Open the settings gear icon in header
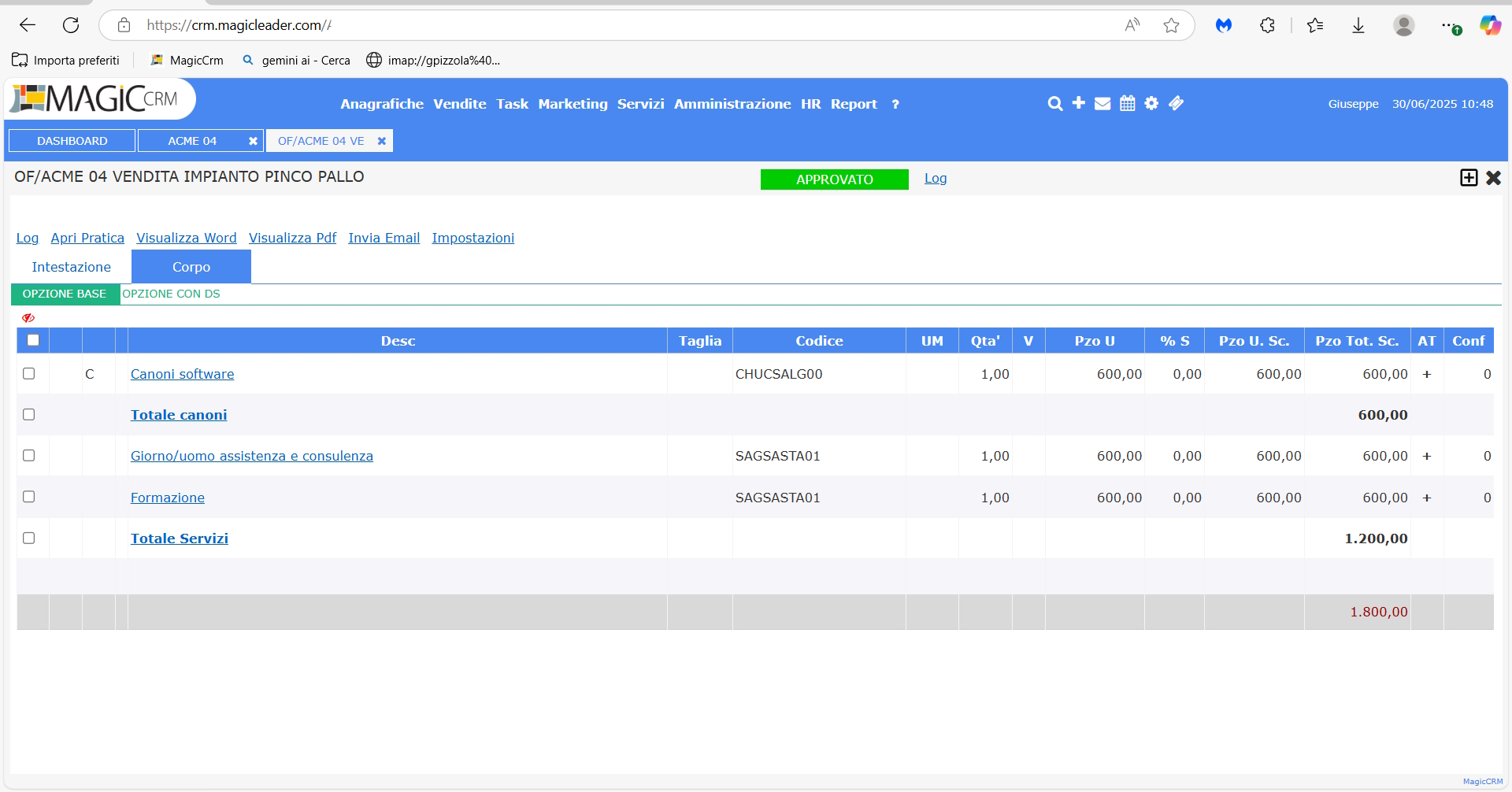Image resolution: width=1512 pixels, height=792 pixels. point(1151,103)
